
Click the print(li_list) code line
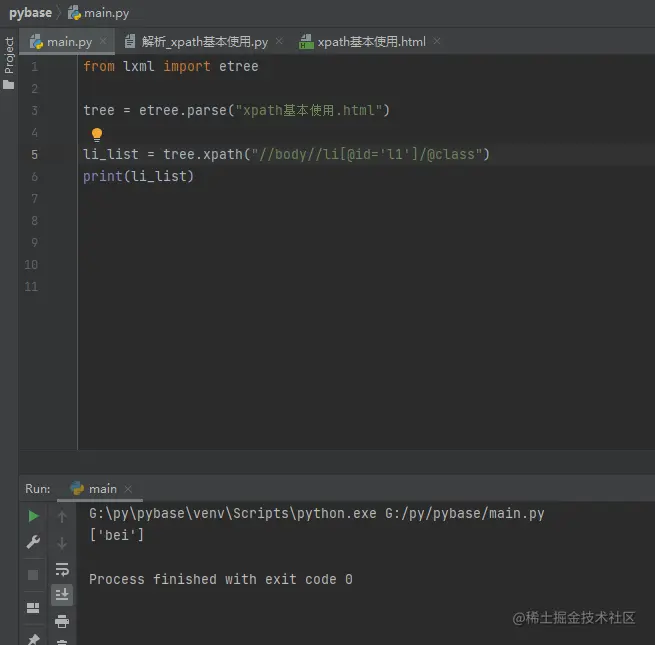point(138,176)
